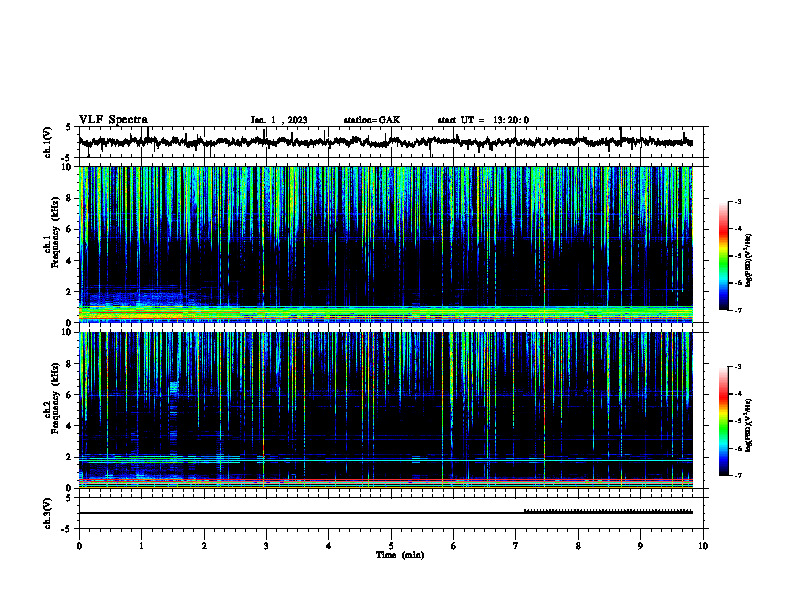Screen dimensions: 792x612
Task: Click the -3 label on ch.1 color scale
Action: coord(737,202)
